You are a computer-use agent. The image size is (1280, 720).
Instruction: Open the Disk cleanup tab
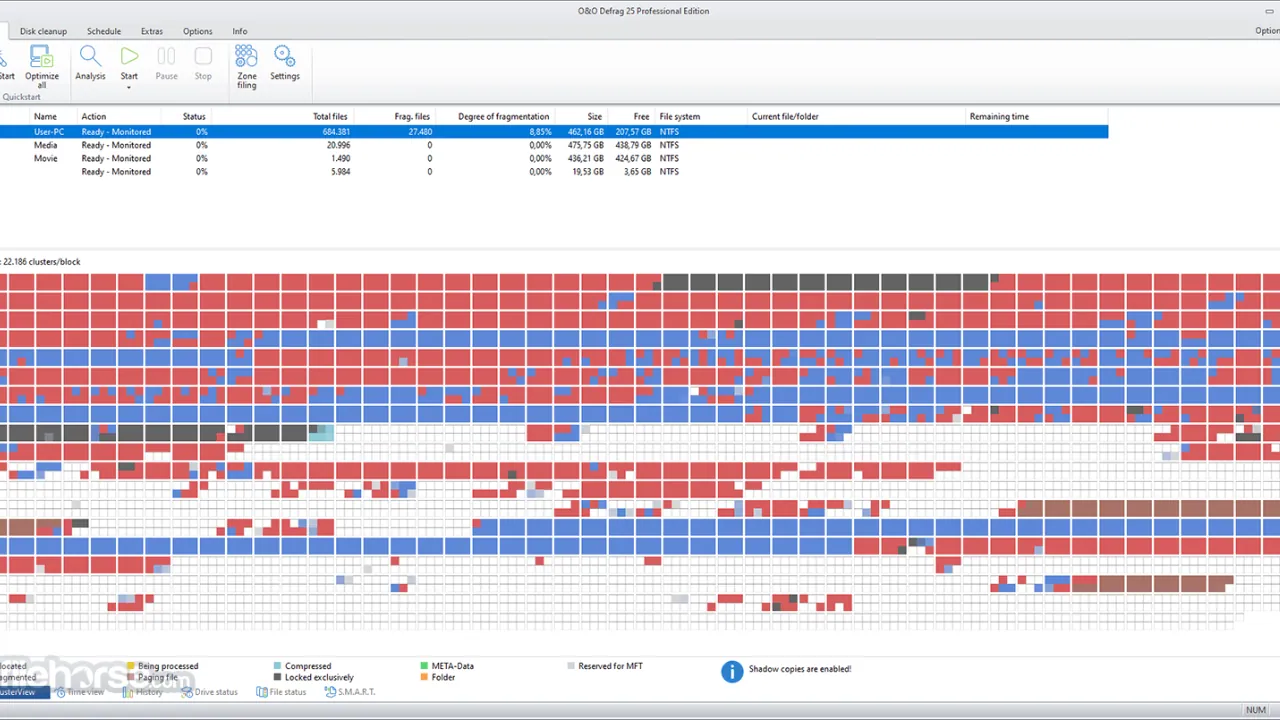pyautogui.click(x=43, y=31)
